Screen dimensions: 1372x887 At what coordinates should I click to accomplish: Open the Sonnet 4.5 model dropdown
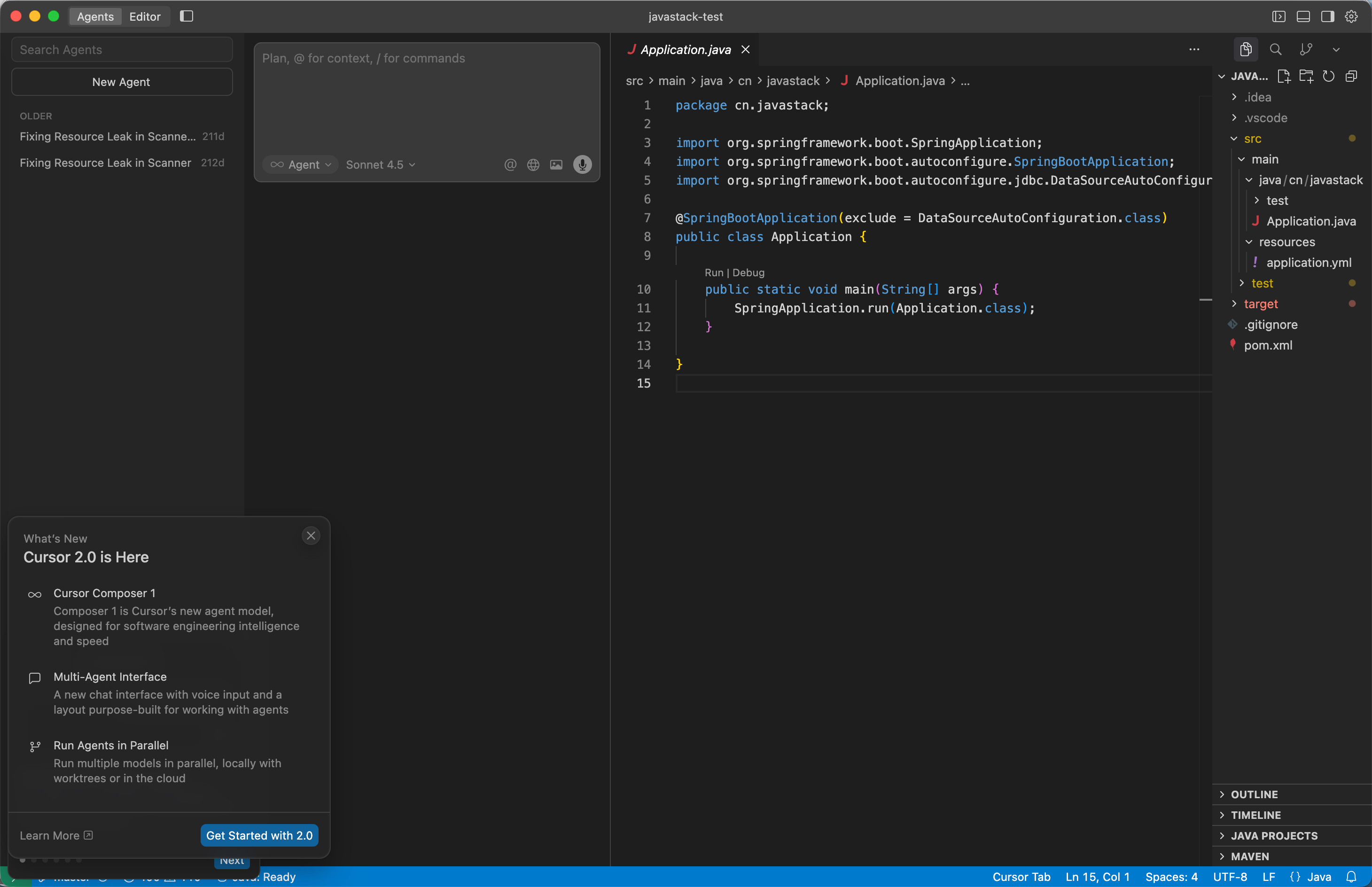pyautogui.click(x=380, y=165)
